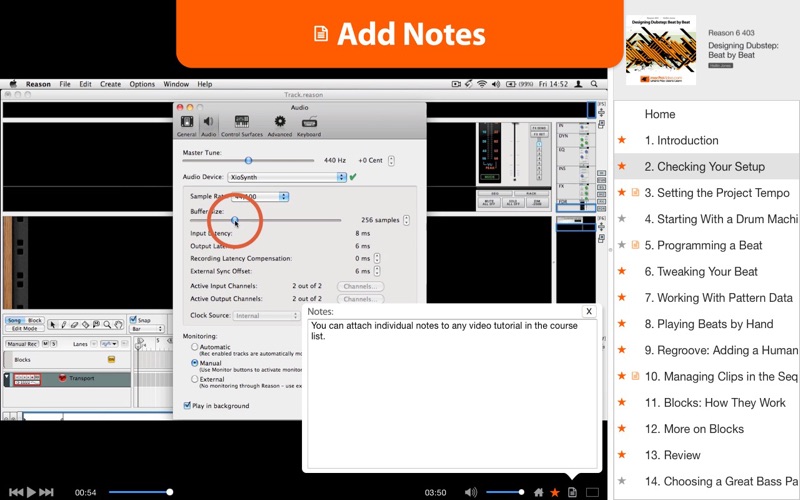Select the Hand tool in sequencer toolbar
800x500 pixels.
(x=118, y=324)
